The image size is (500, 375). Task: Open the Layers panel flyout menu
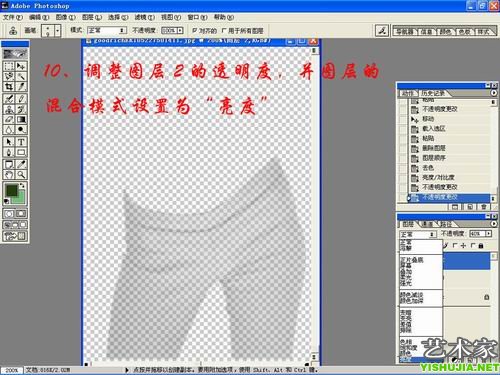pyautogui.click(x=494, y=224)
